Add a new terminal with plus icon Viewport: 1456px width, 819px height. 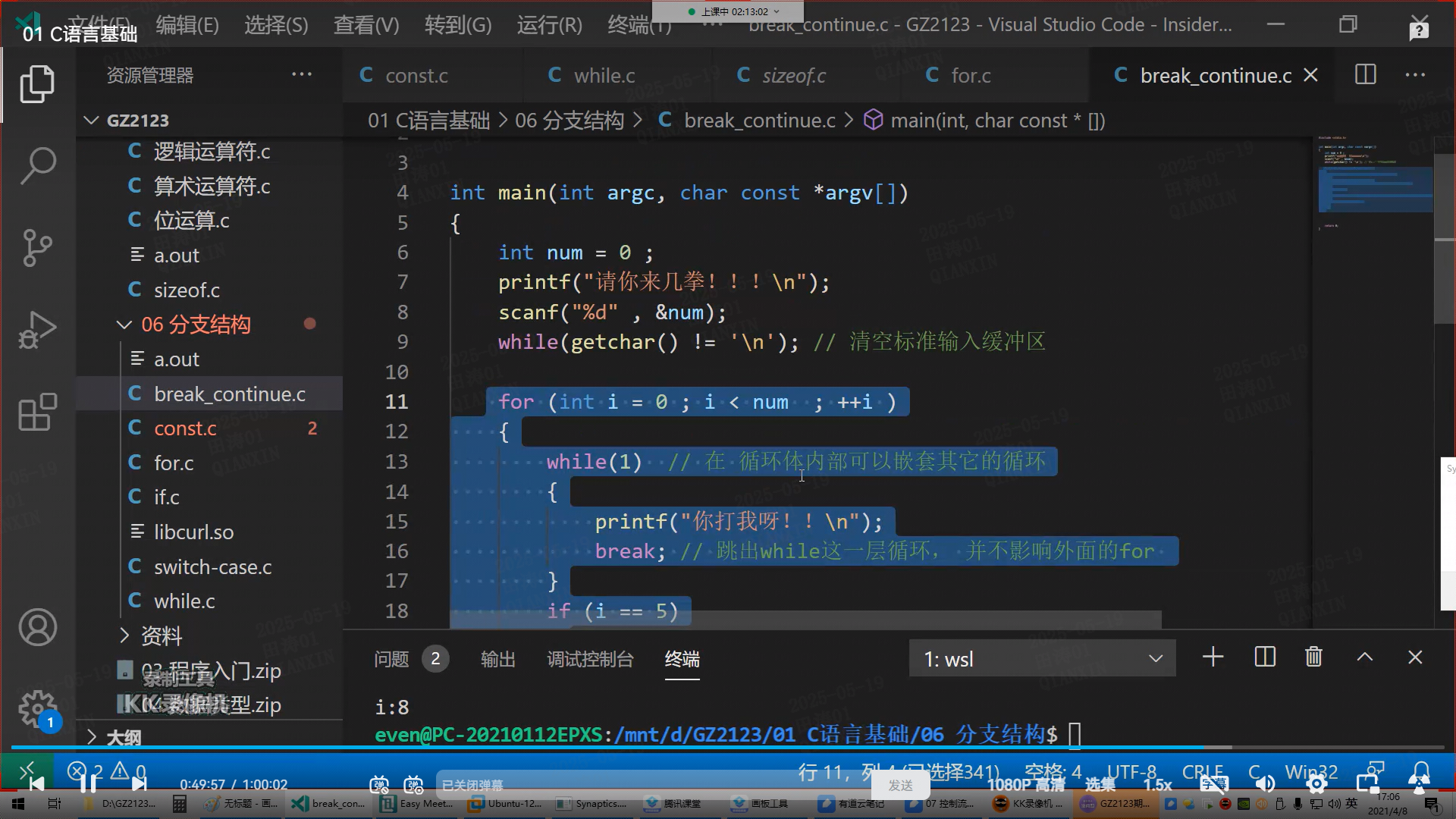tap(1213, 657)
